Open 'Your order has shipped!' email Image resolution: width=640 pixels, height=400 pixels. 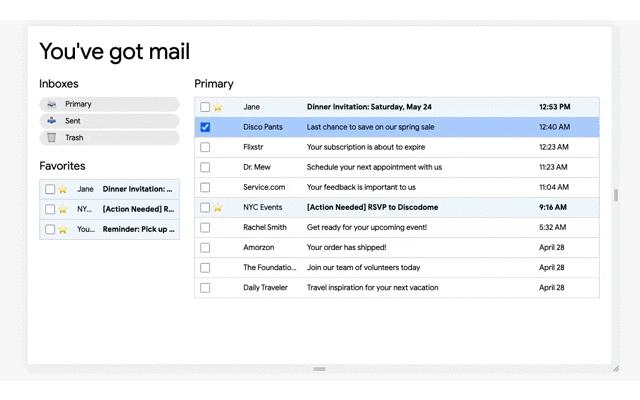pos(346,247)
